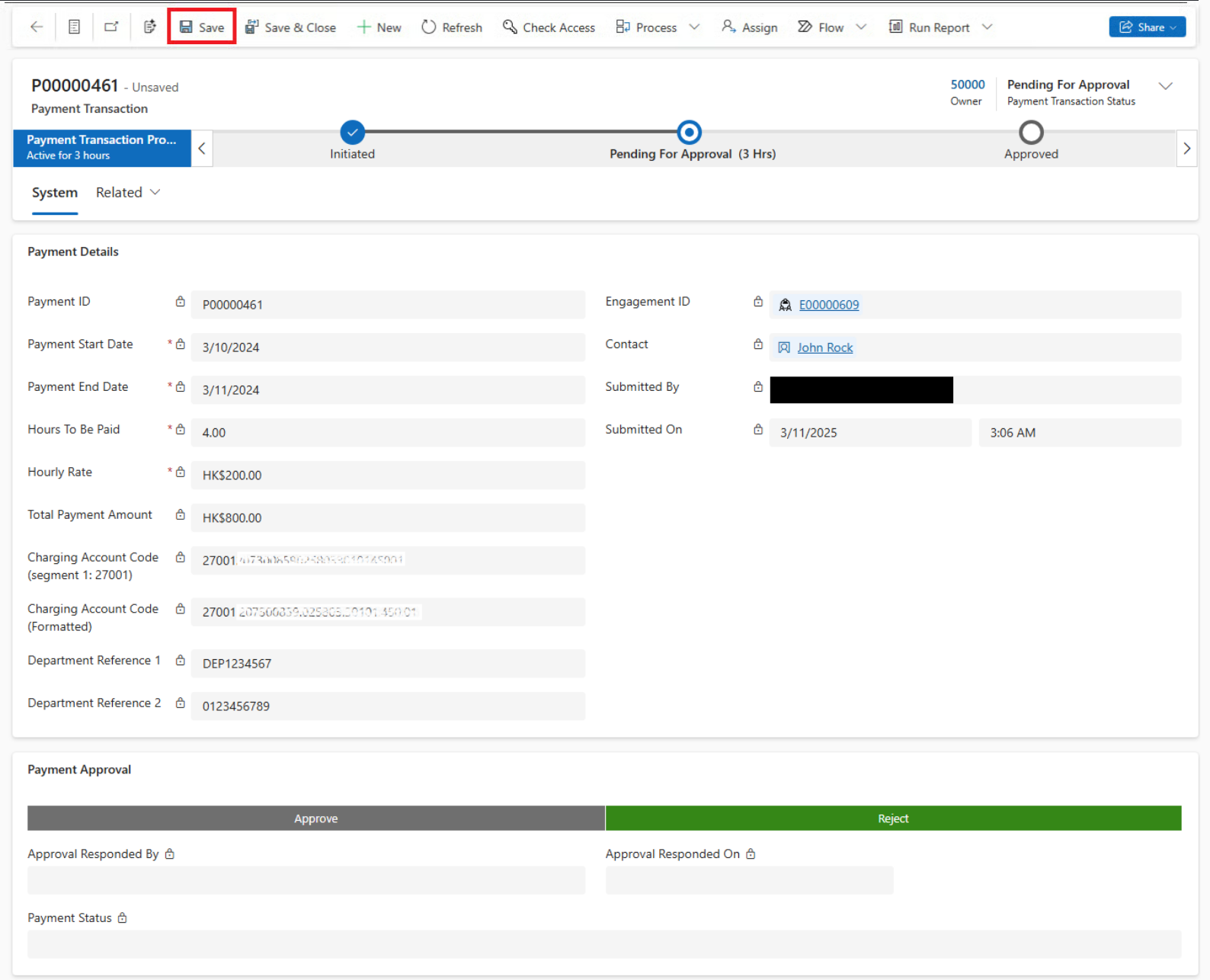Open the Related tab menu
The image size is (1210, 980).
pyautogui.click(x=127, y=193)
